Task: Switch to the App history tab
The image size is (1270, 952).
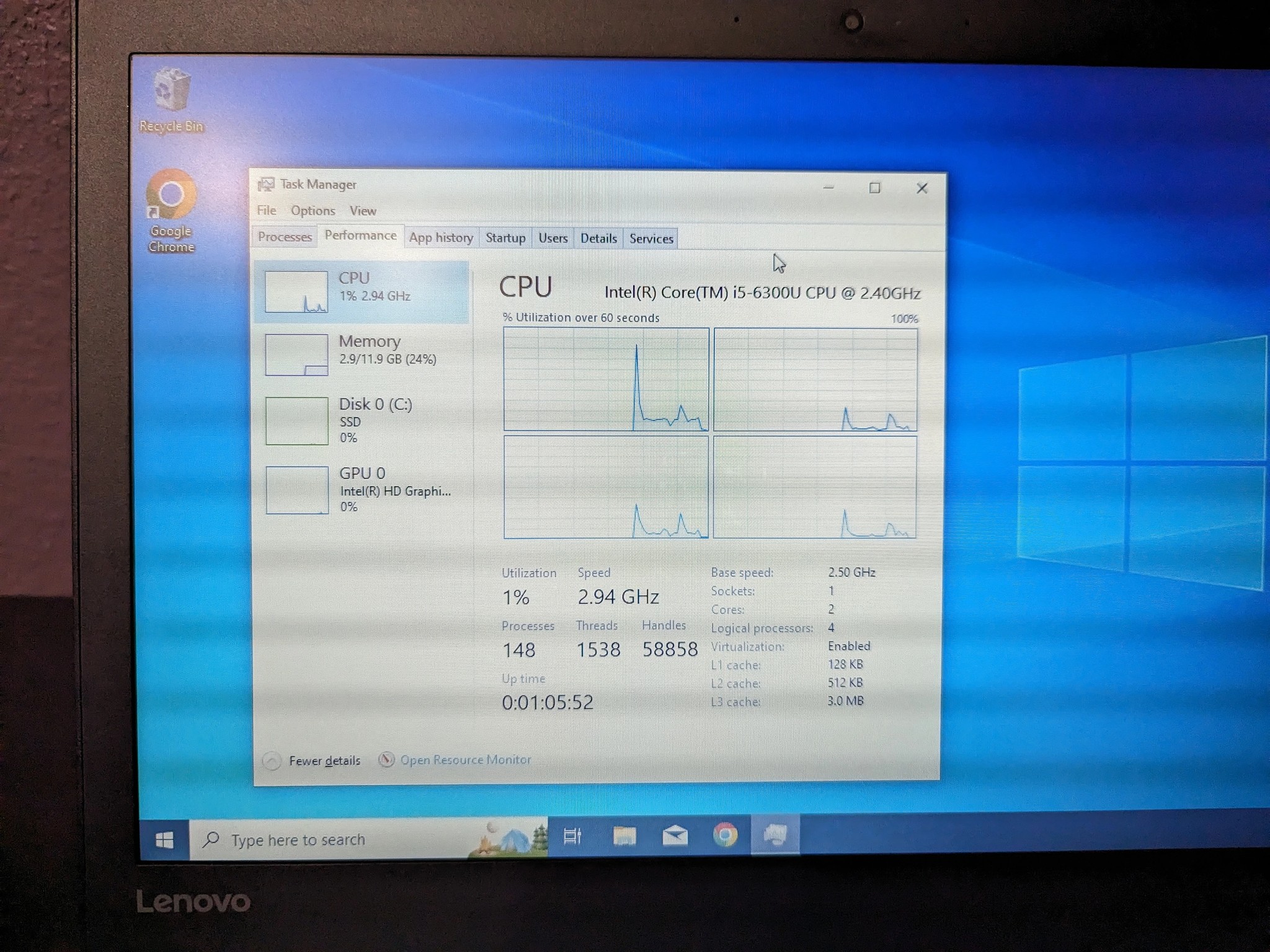Action: tap(441, 237)
